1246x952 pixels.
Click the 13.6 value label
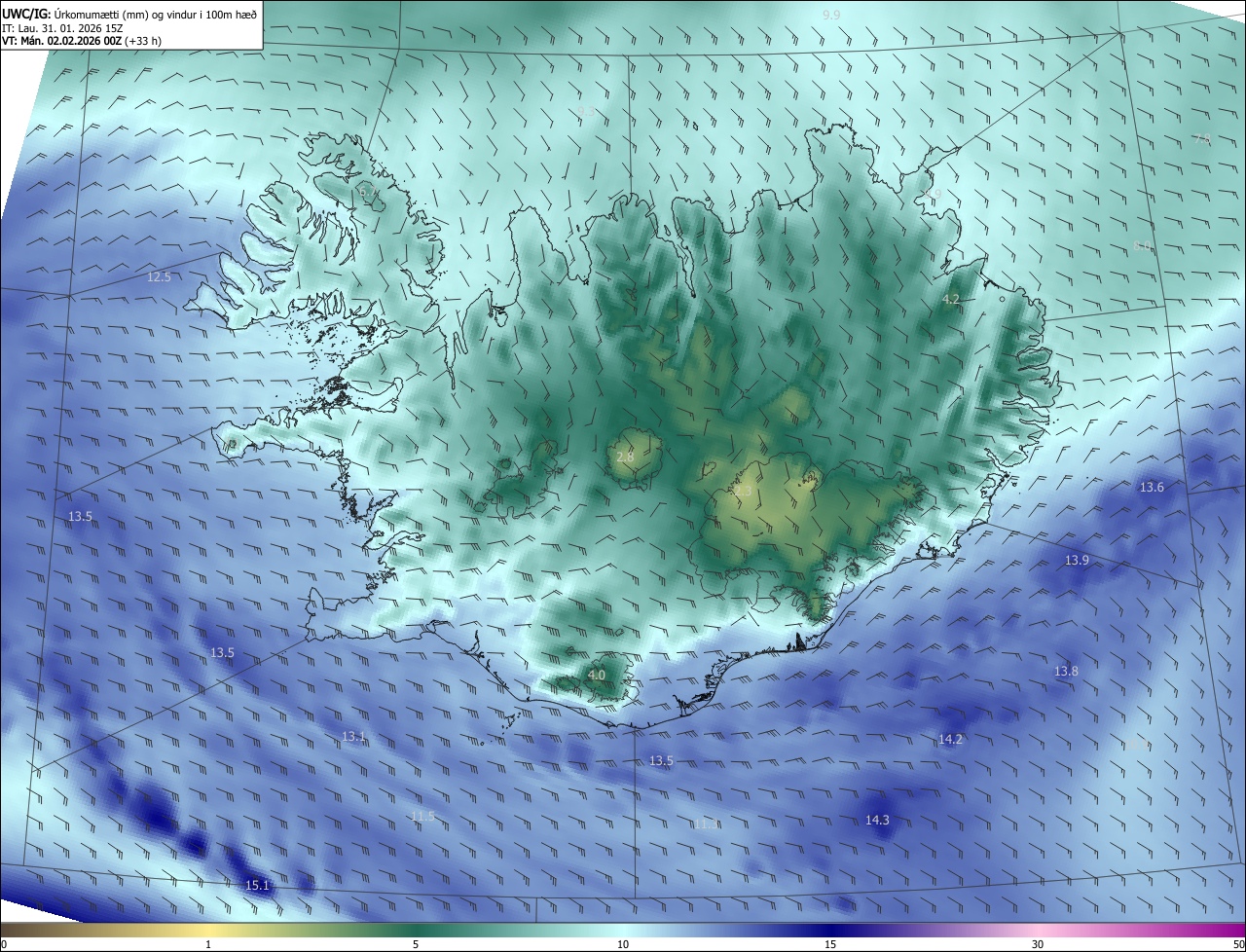(x=1152, y=488)
